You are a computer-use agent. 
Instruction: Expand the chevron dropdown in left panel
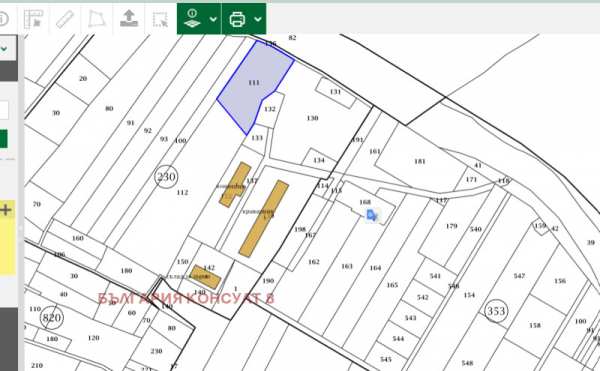(x=4, y=49)
